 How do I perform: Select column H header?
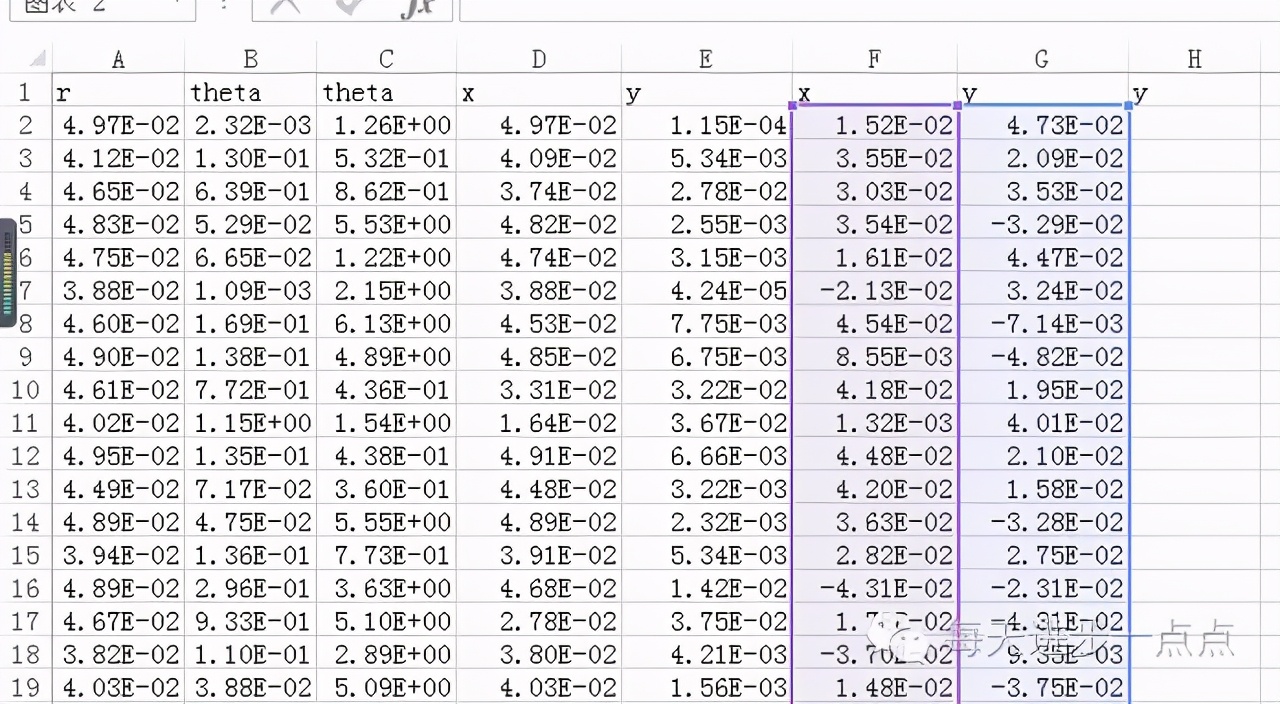click(1195, 59)
